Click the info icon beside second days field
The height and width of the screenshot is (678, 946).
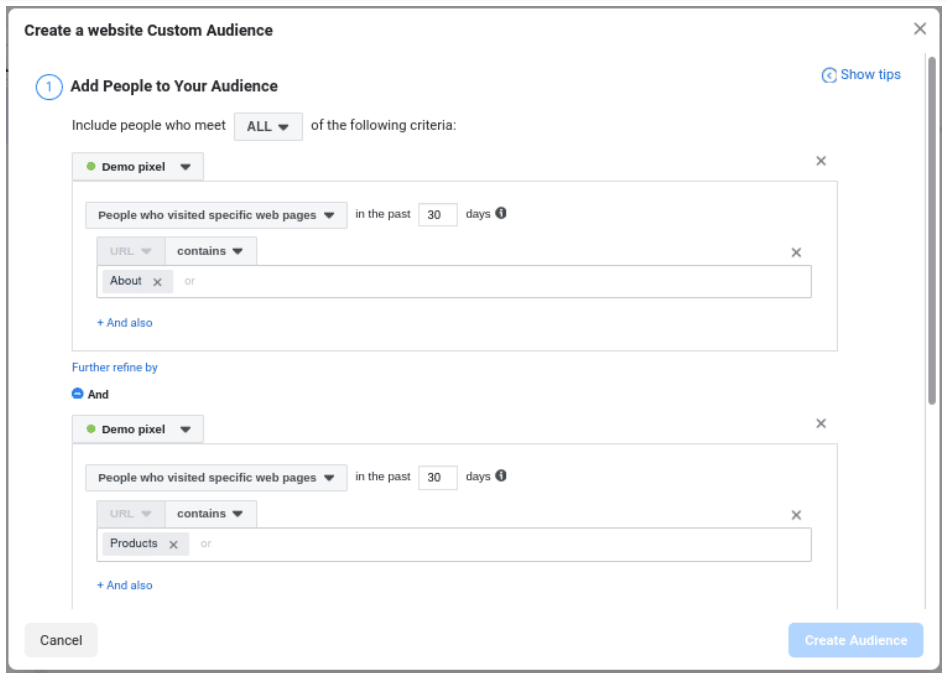point(501,476)
